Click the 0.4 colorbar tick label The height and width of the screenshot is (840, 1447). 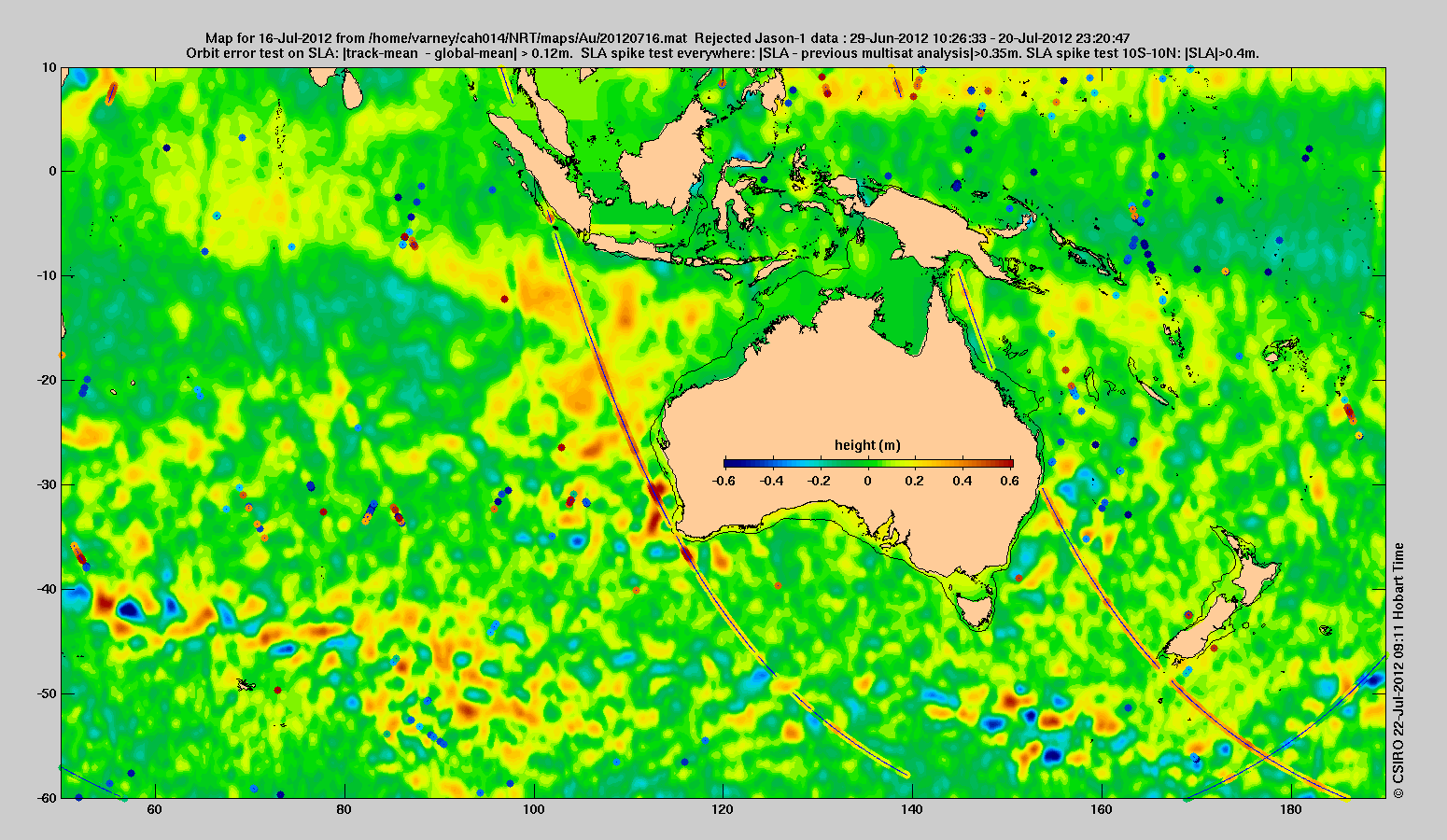[x=964, y=481]
